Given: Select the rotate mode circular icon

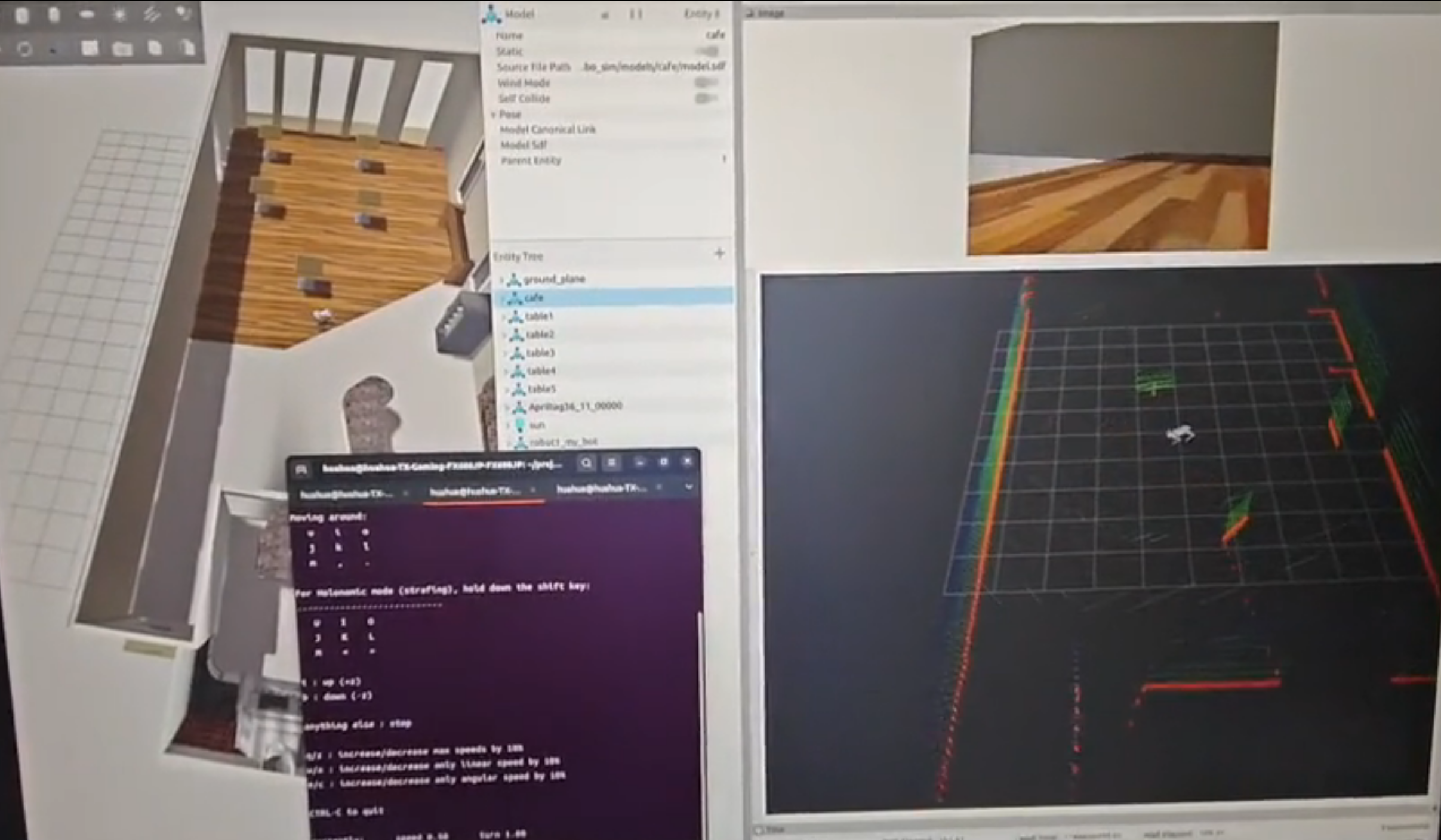Looking at the screenshot, I should tap(24, 49).
